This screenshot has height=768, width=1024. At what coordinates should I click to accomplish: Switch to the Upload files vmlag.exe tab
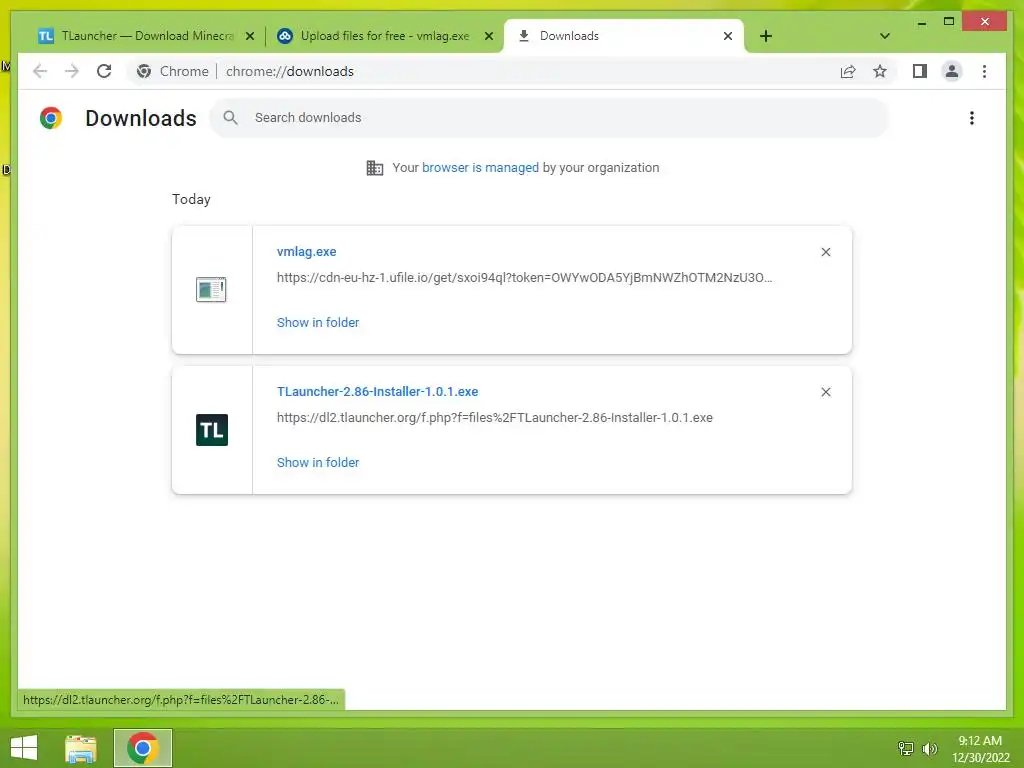click(x=384, y=36)
